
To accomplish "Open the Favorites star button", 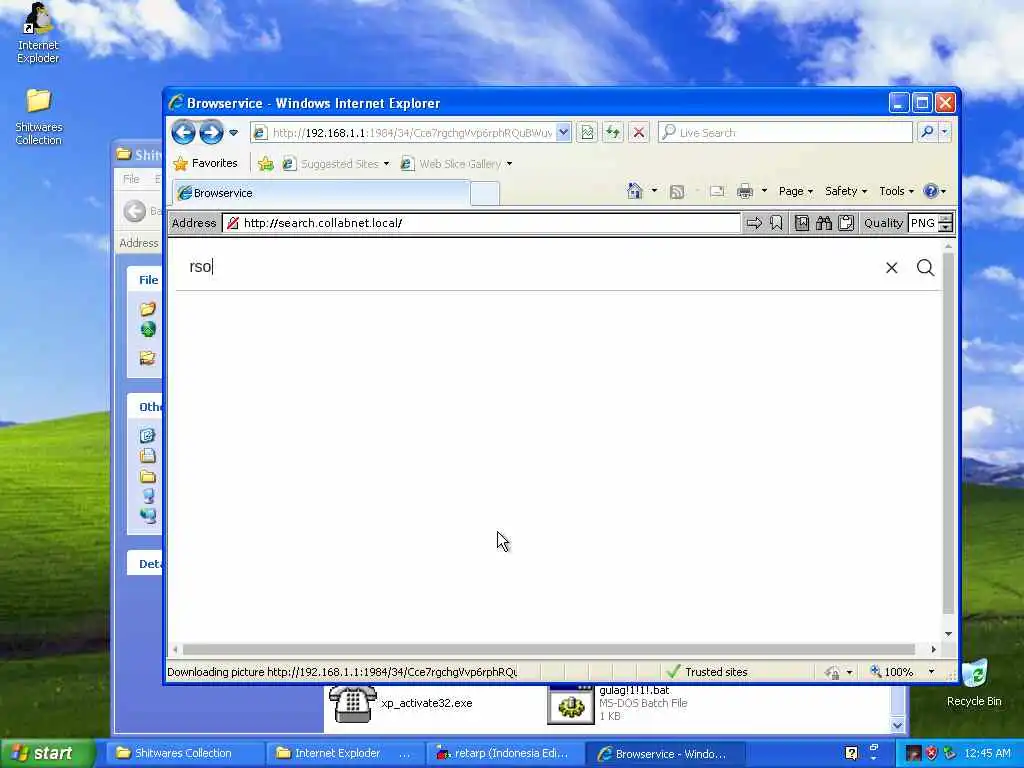I will click(x=206, y=163).
